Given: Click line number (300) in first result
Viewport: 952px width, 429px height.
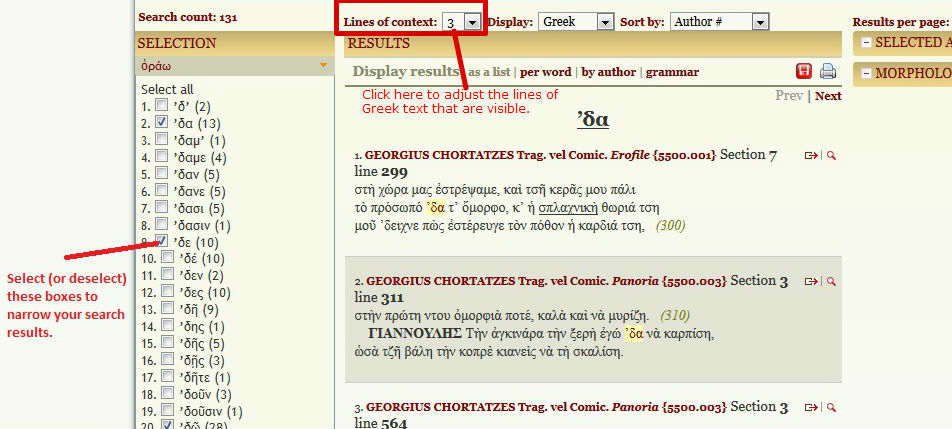Looking at the screenshot, I should (670, 226).
